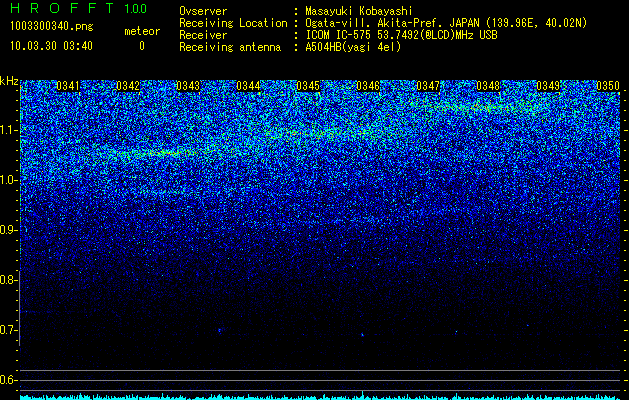Select observer name Masayuki Kobayashi
Screen dimensions: 629x400
(359, 11)
